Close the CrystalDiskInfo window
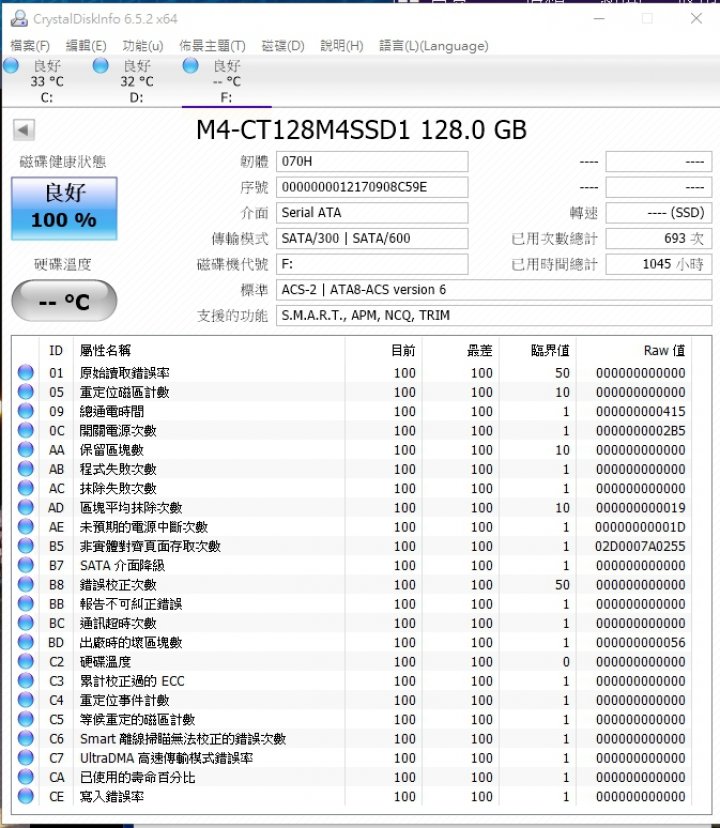This screenshot has width=720, height=828. [x=696, y=18]
